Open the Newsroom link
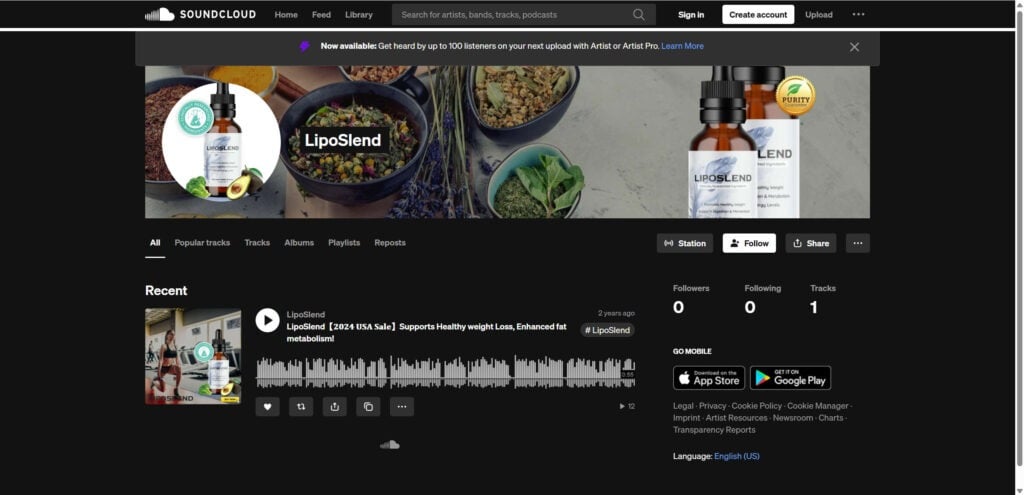The image size is (1024, 495). [793, 418]
